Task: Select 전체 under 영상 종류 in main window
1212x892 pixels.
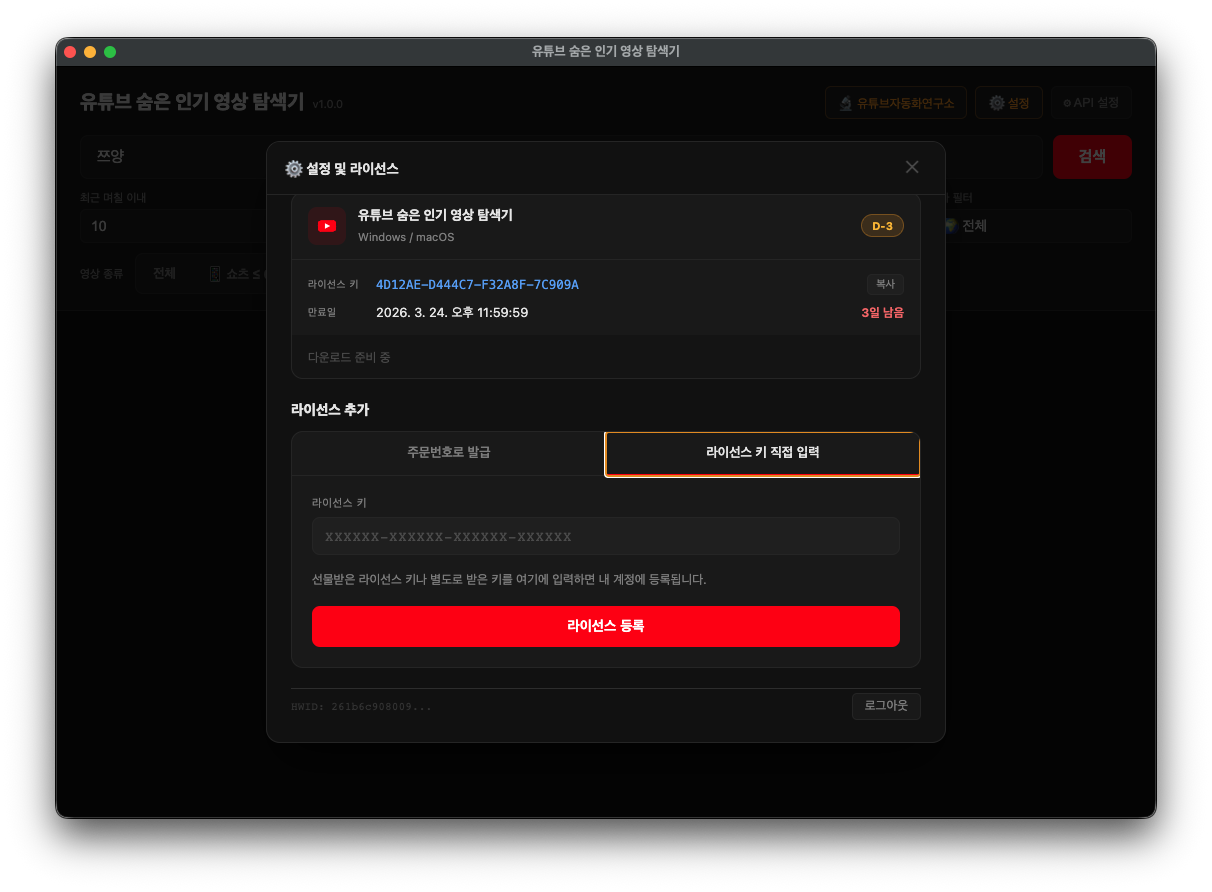Action: tap(164, 273)
